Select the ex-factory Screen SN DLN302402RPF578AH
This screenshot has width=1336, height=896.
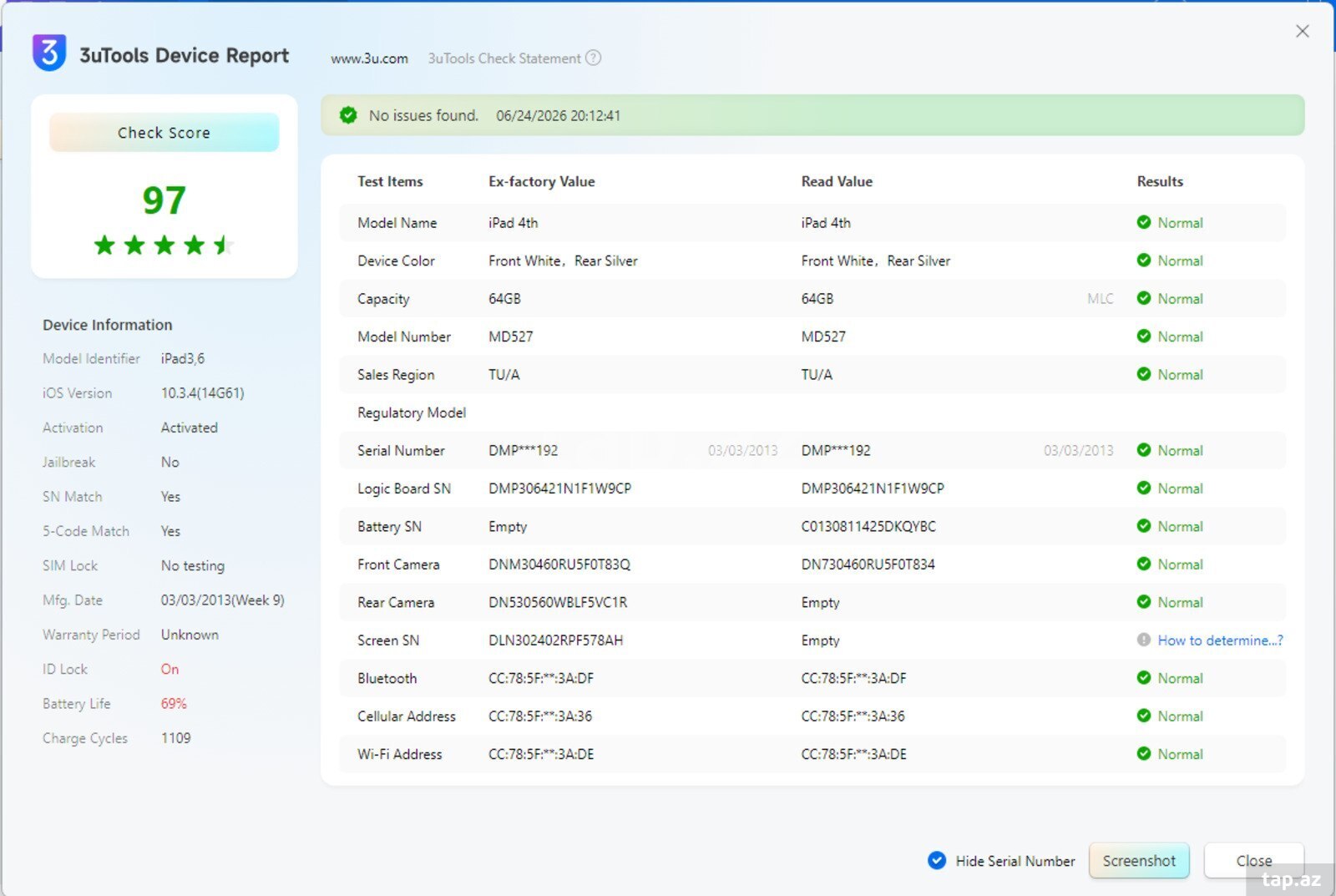[555, 640]
